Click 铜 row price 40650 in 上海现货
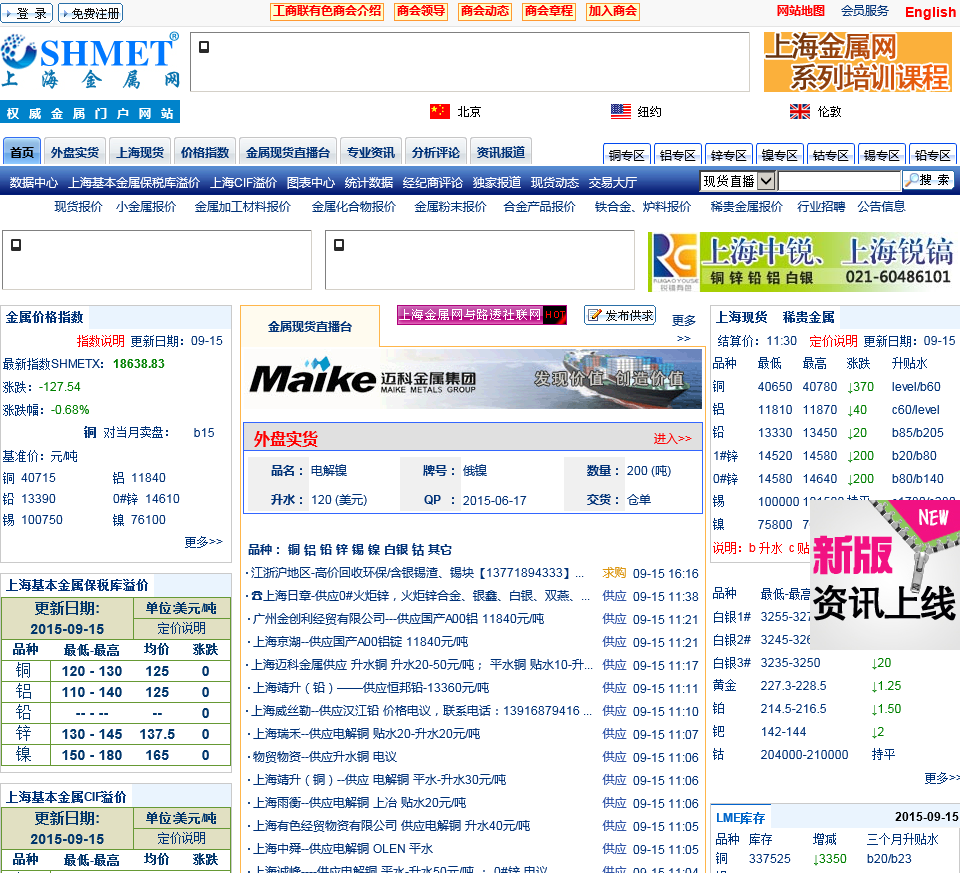This screenshot has height=873, width=960. (x=774, y=387)
